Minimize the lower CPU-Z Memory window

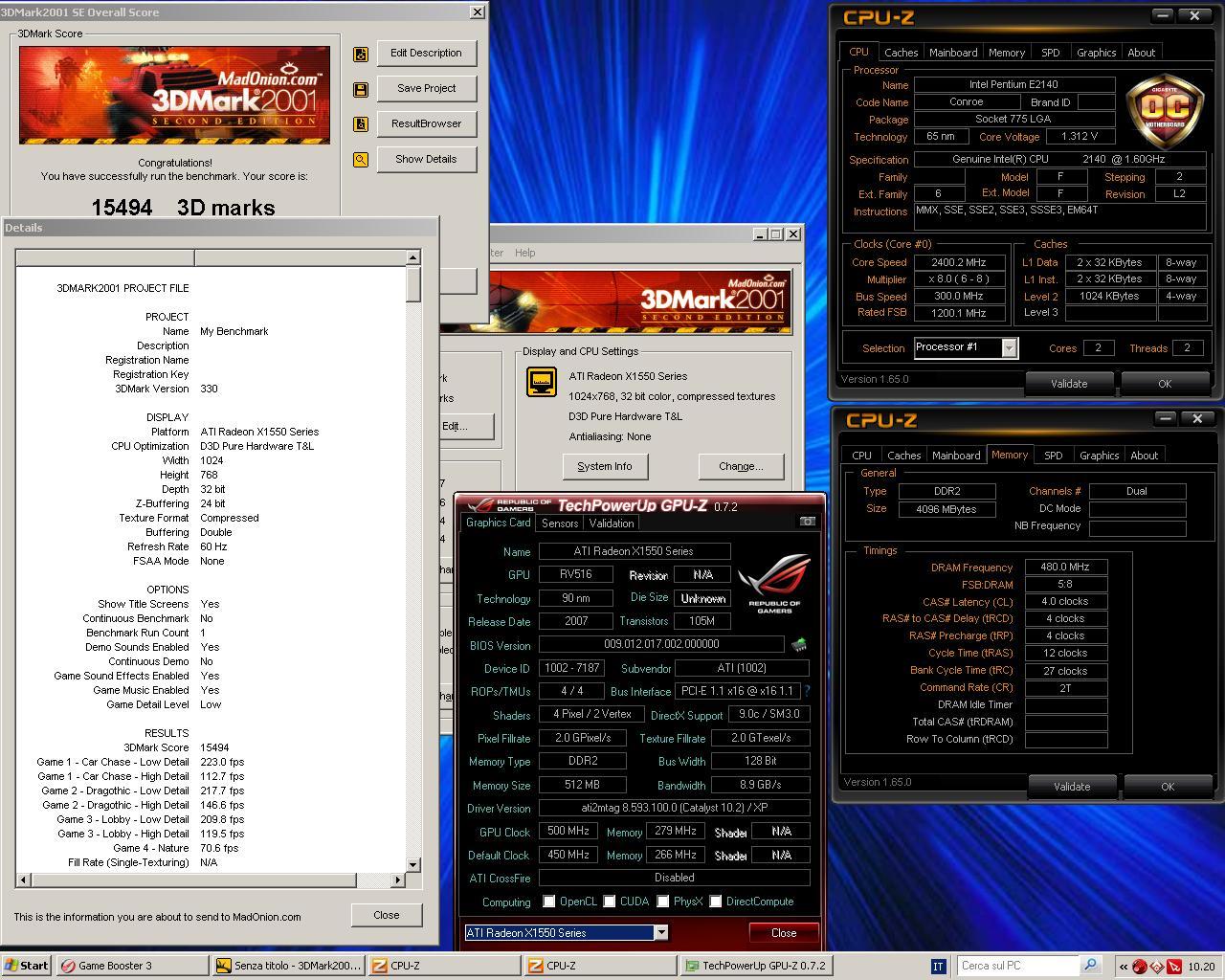[1165, 418]
